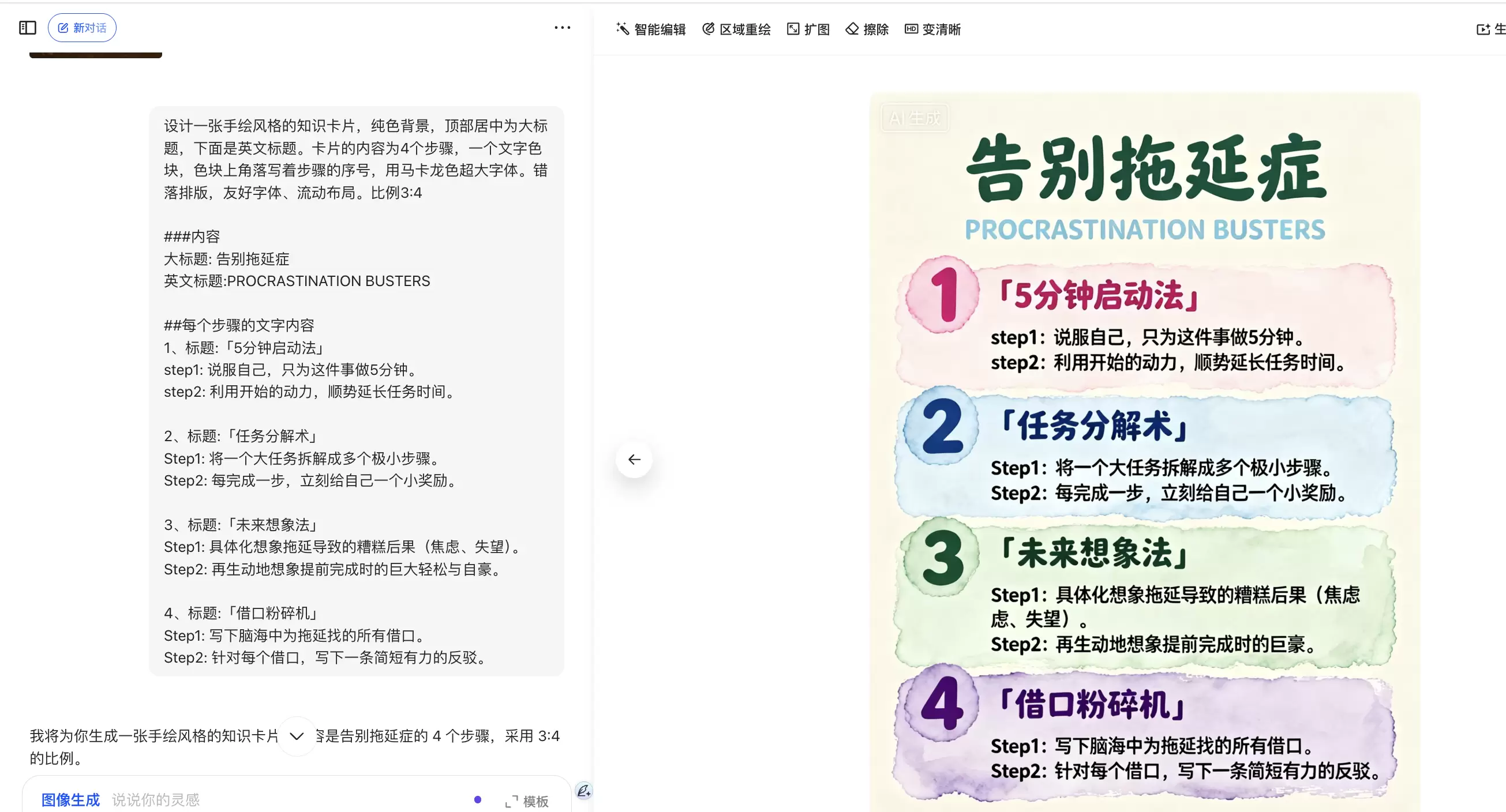Screen dimensions: 1506x812
Task: Select the 扩图 (expand image) tool
Action: pyautogui.click(x=808, y=29)
